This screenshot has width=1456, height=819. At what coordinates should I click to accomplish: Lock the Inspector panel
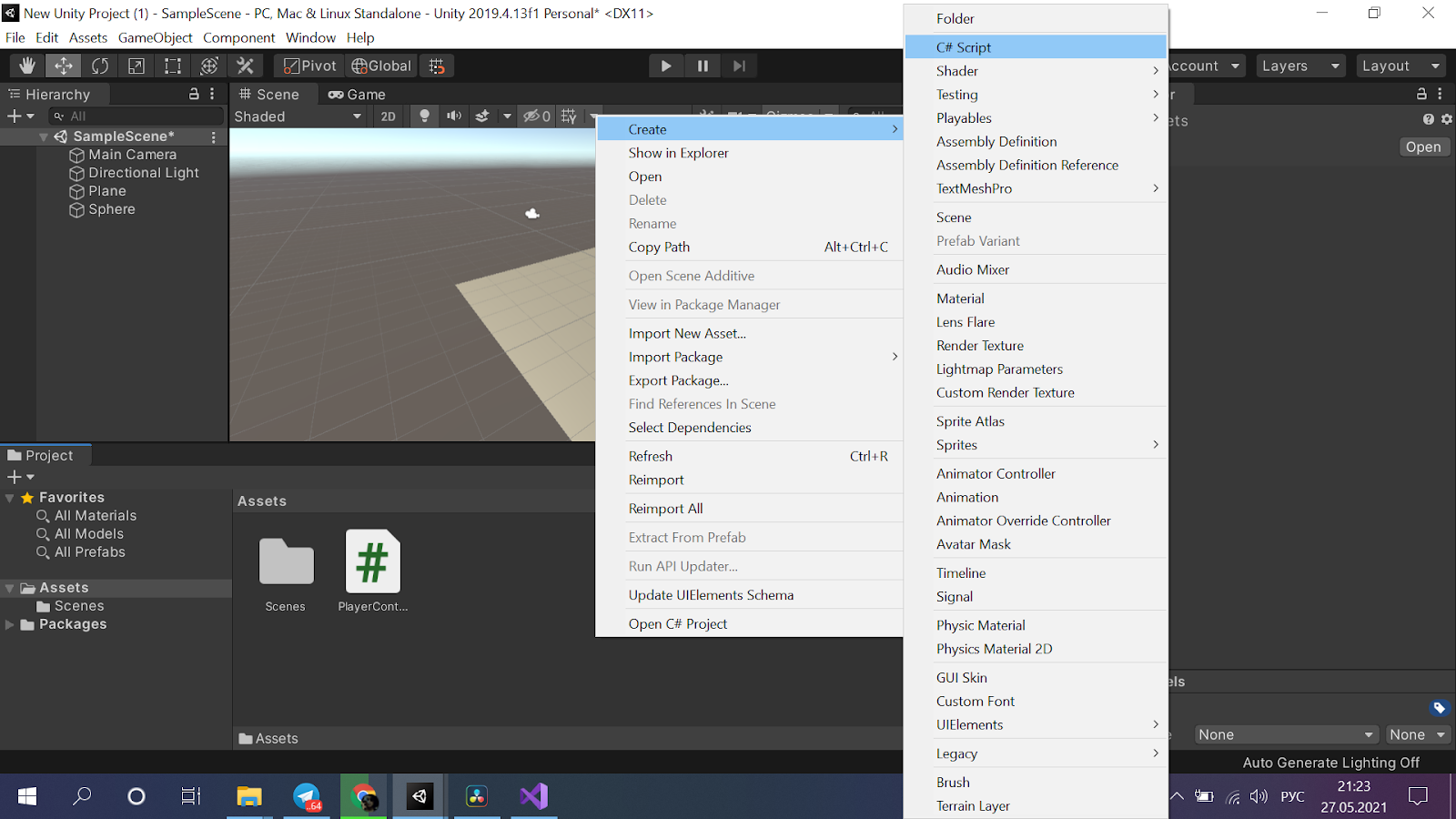point(1421,94)
